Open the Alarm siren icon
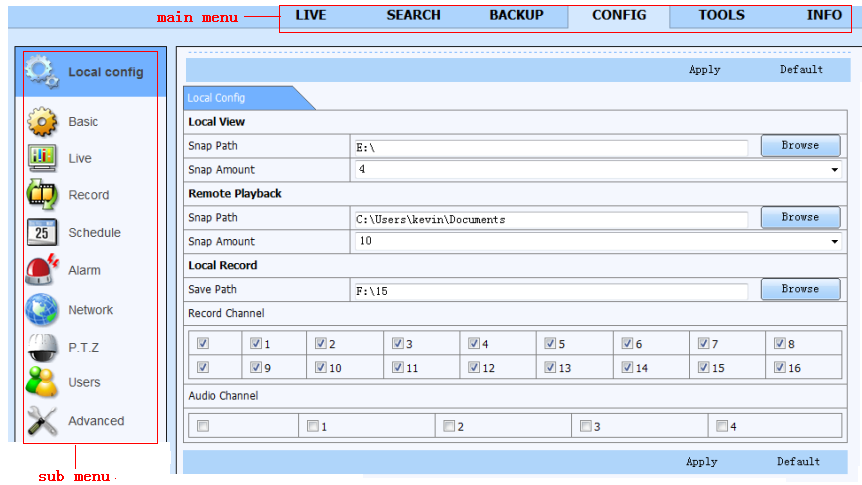The height and width of the screenshot is (485, 862). 42,269
